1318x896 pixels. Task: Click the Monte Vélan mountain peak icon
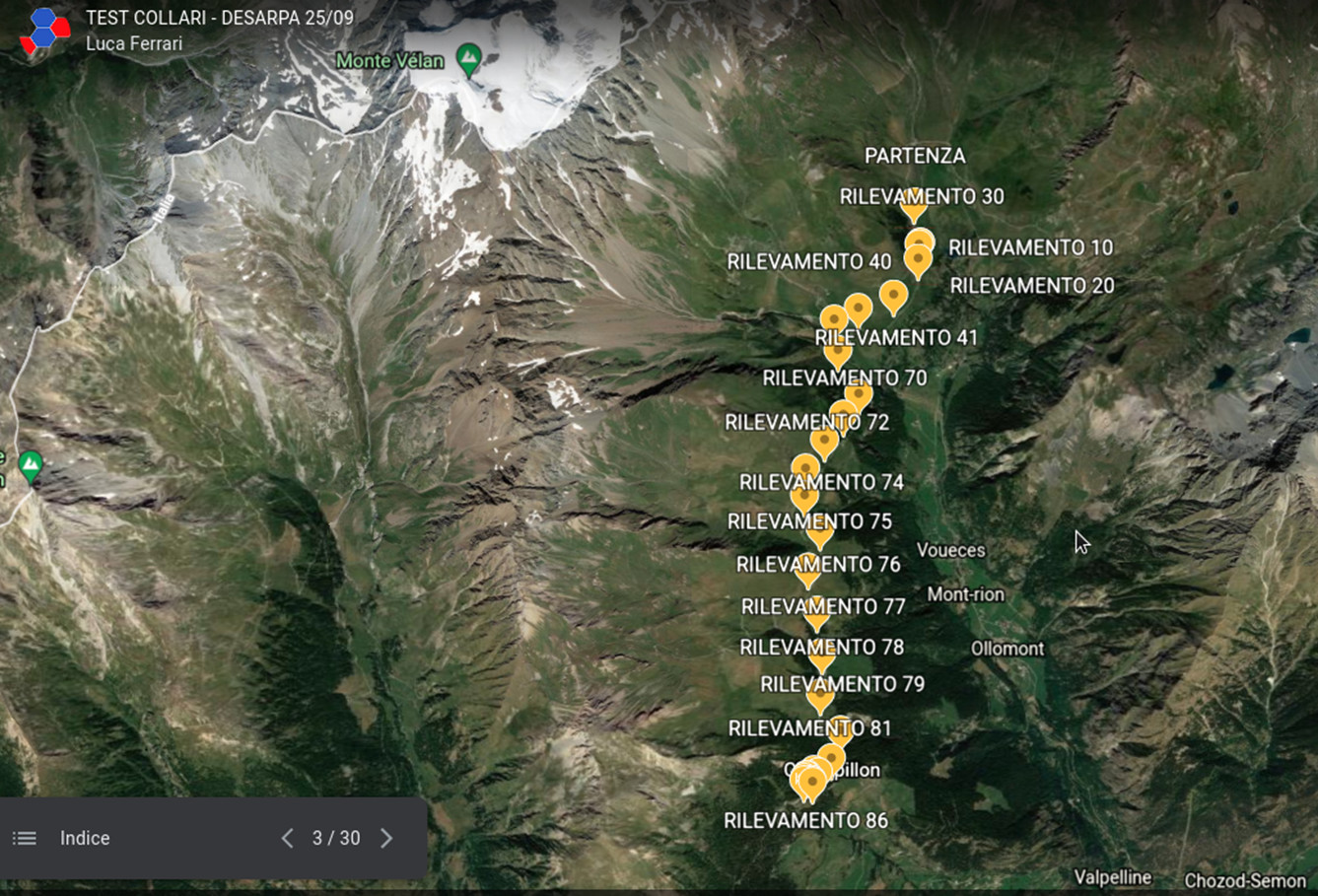(469, 60)
